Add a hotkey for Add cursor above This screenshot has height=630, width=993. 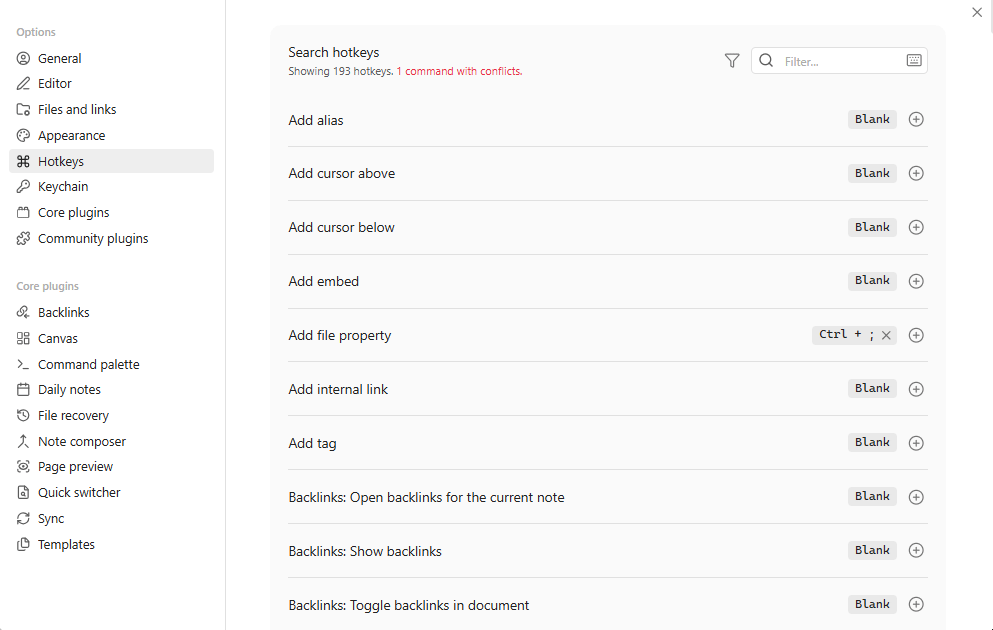(916, 174)
